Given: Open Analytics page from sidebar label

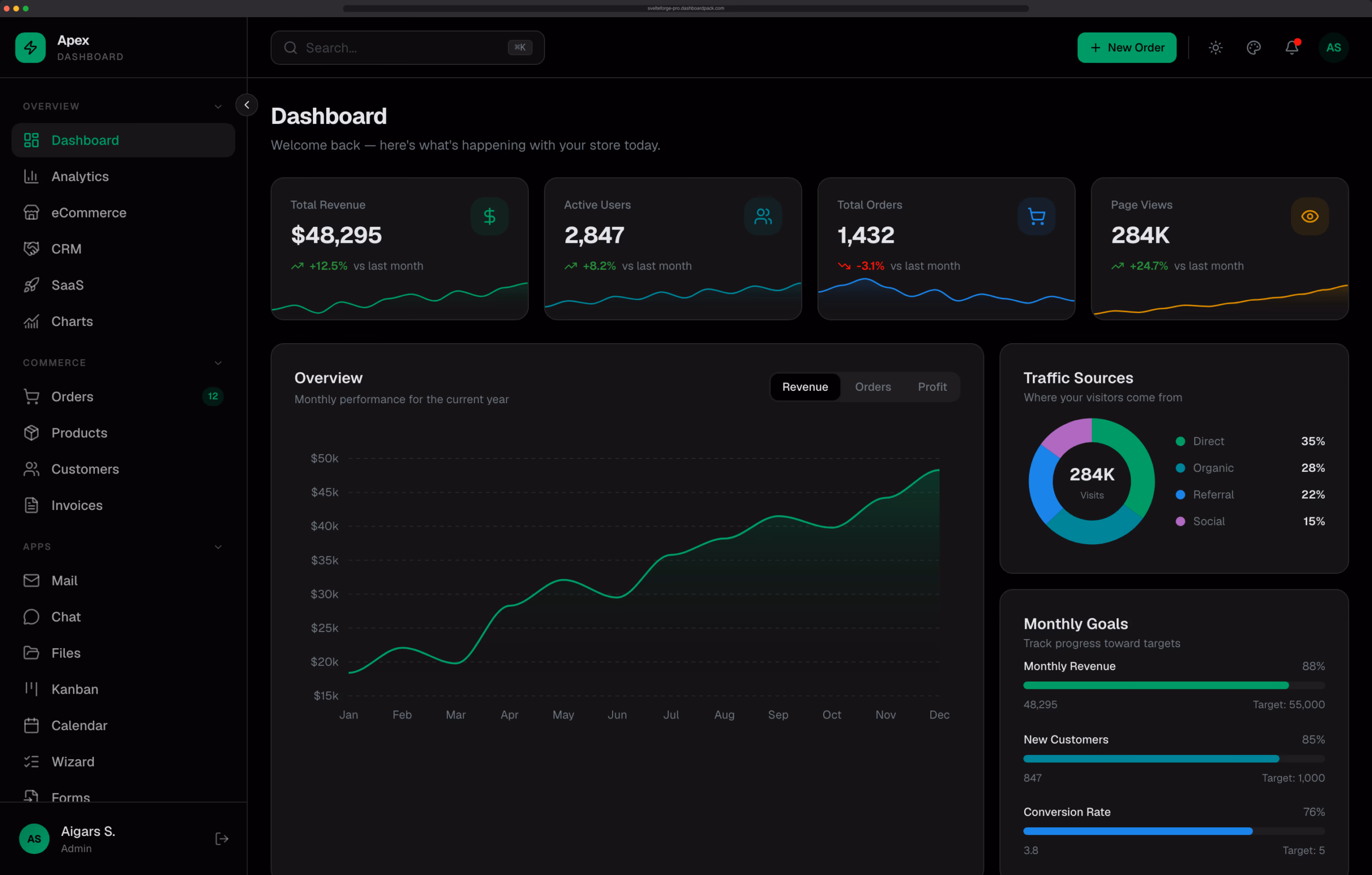Looking at the screenshot, I should point(80,177).
